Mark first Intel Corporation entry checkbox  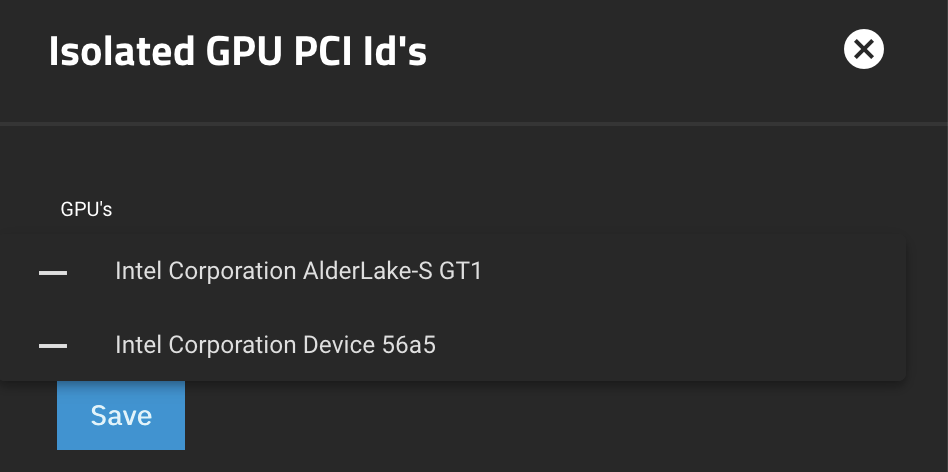[53, 273]
